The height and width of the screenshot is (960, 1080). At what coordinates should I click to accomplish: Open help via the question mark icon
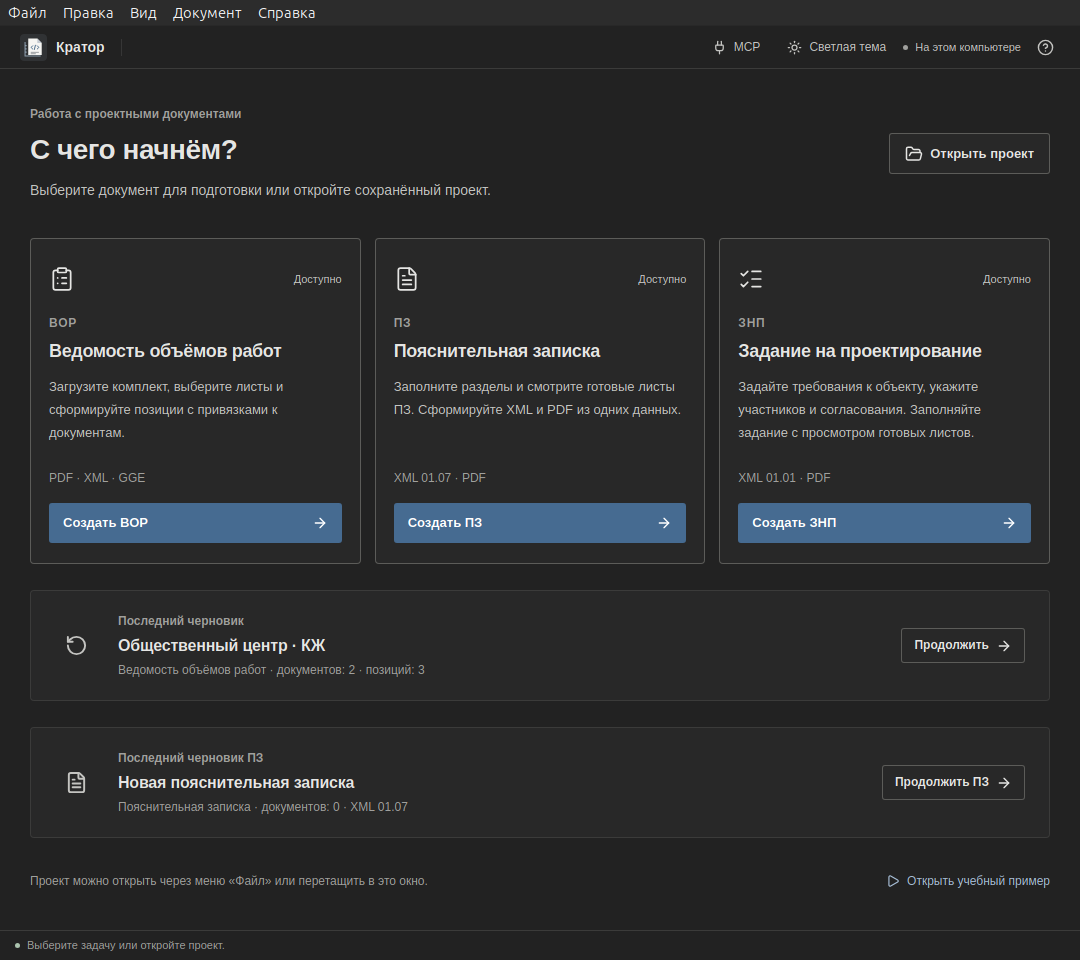pyautogui.click(x=1045, y=48)
